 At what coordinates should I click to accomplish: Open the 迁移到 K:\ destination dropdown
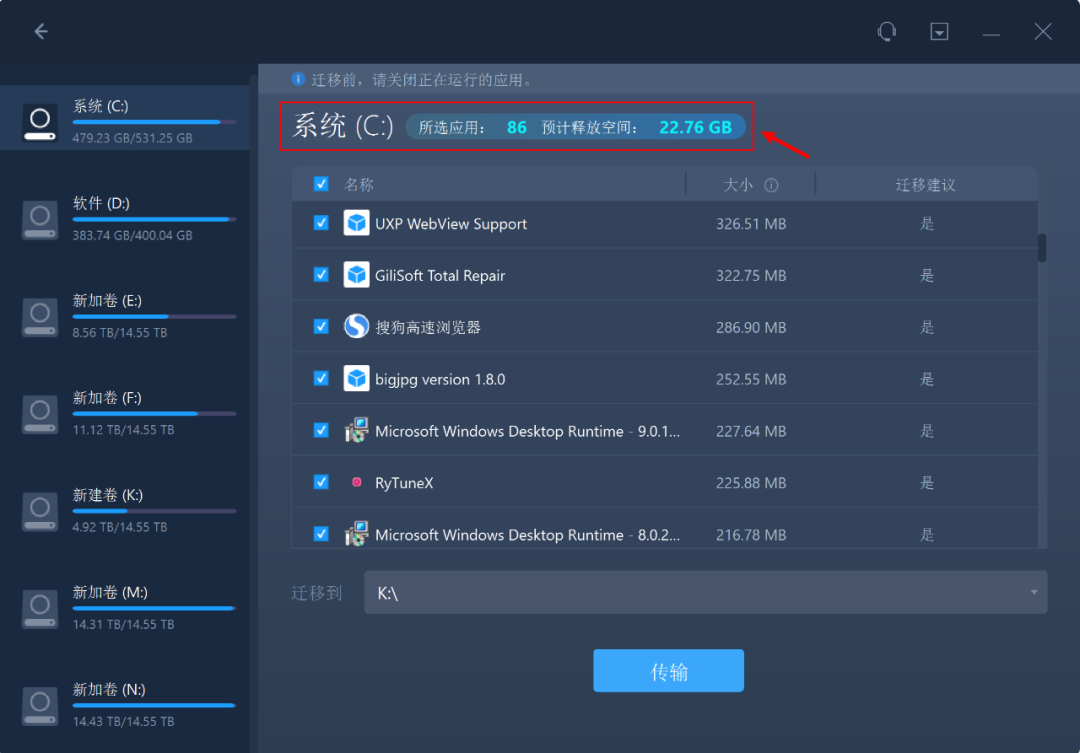coord(705,592)
